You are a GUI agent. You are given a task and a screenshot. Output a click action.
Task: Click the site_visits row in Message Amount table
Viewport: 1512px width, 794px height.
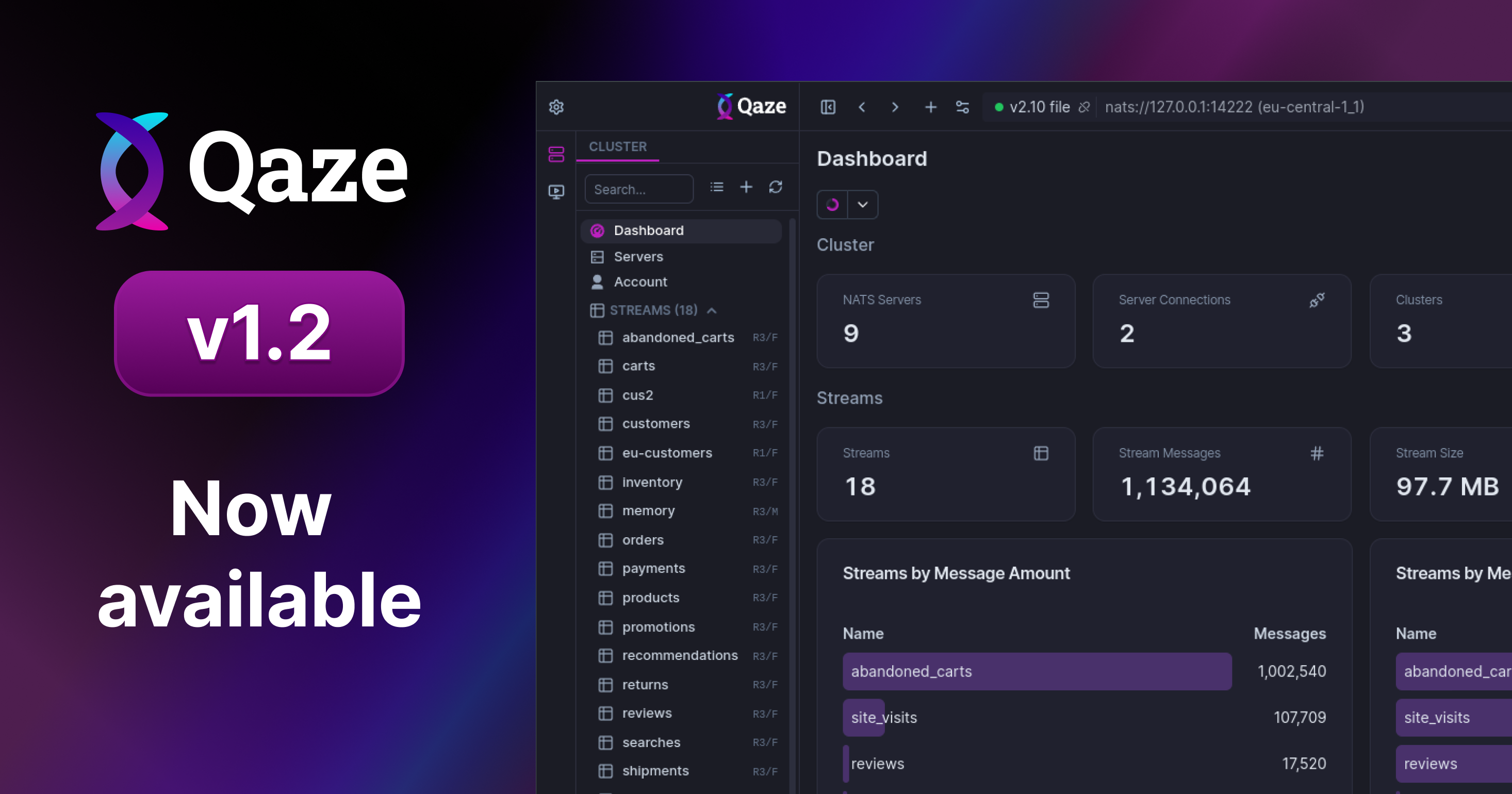[1084, 718]
